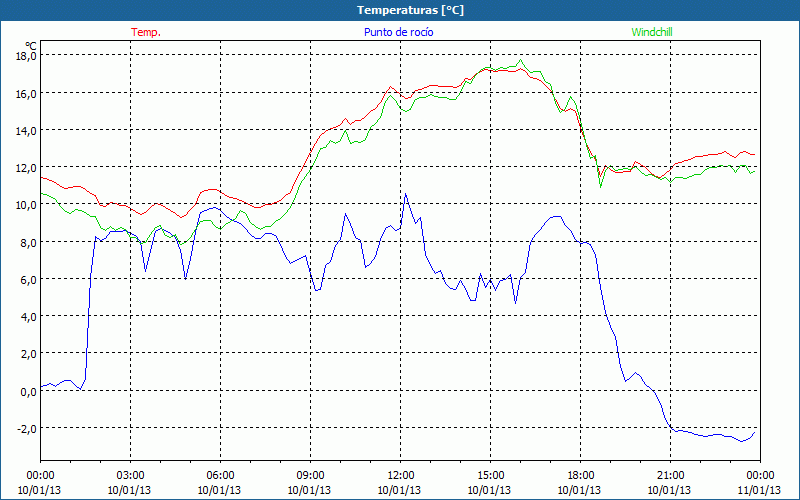
Task: Select the blue "Punto de rocío" legend label
Action: [398, 32]
